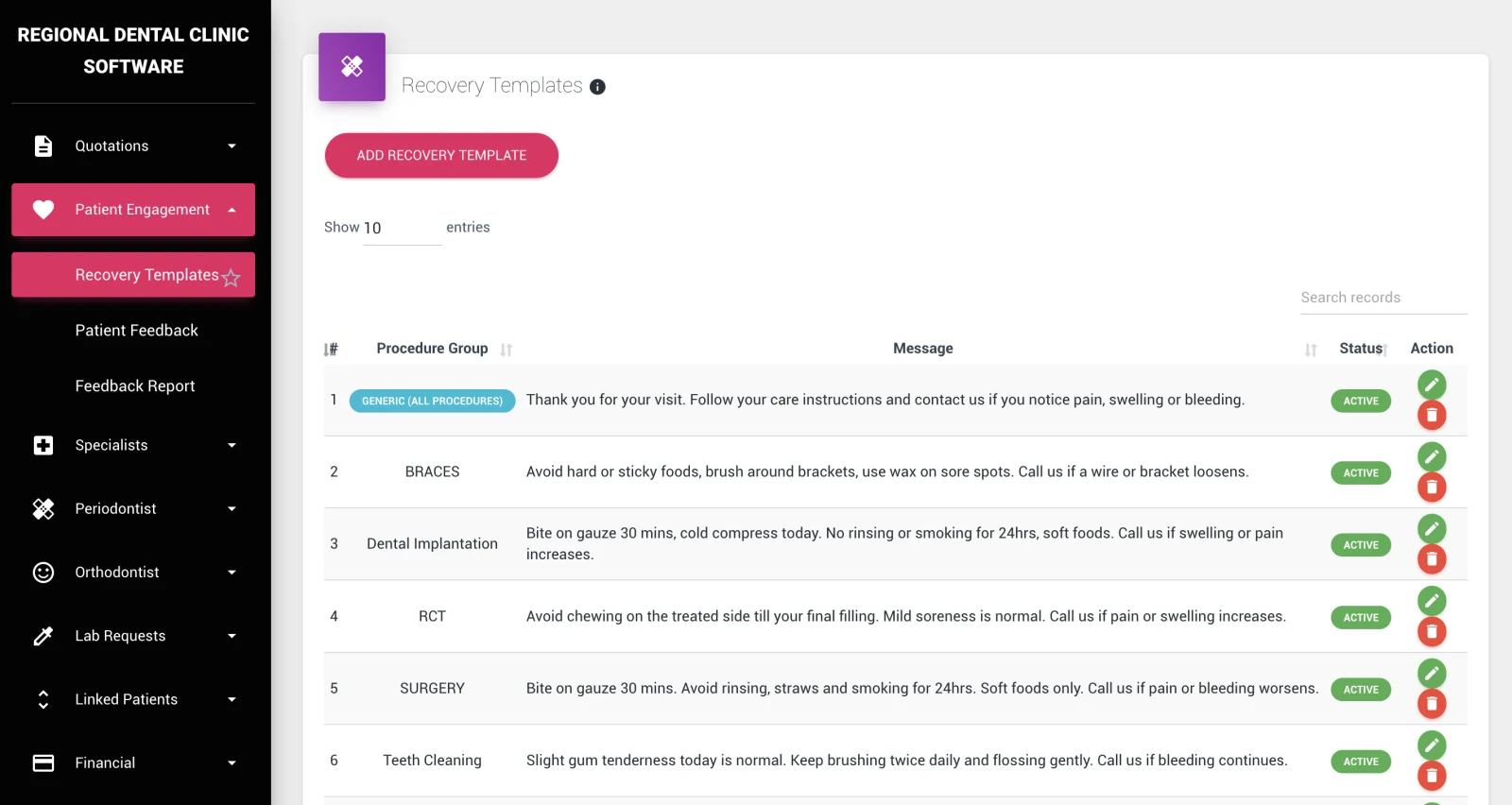
Task: Edit the BRACES recovery template
Action: click(x=1432, y=457)
